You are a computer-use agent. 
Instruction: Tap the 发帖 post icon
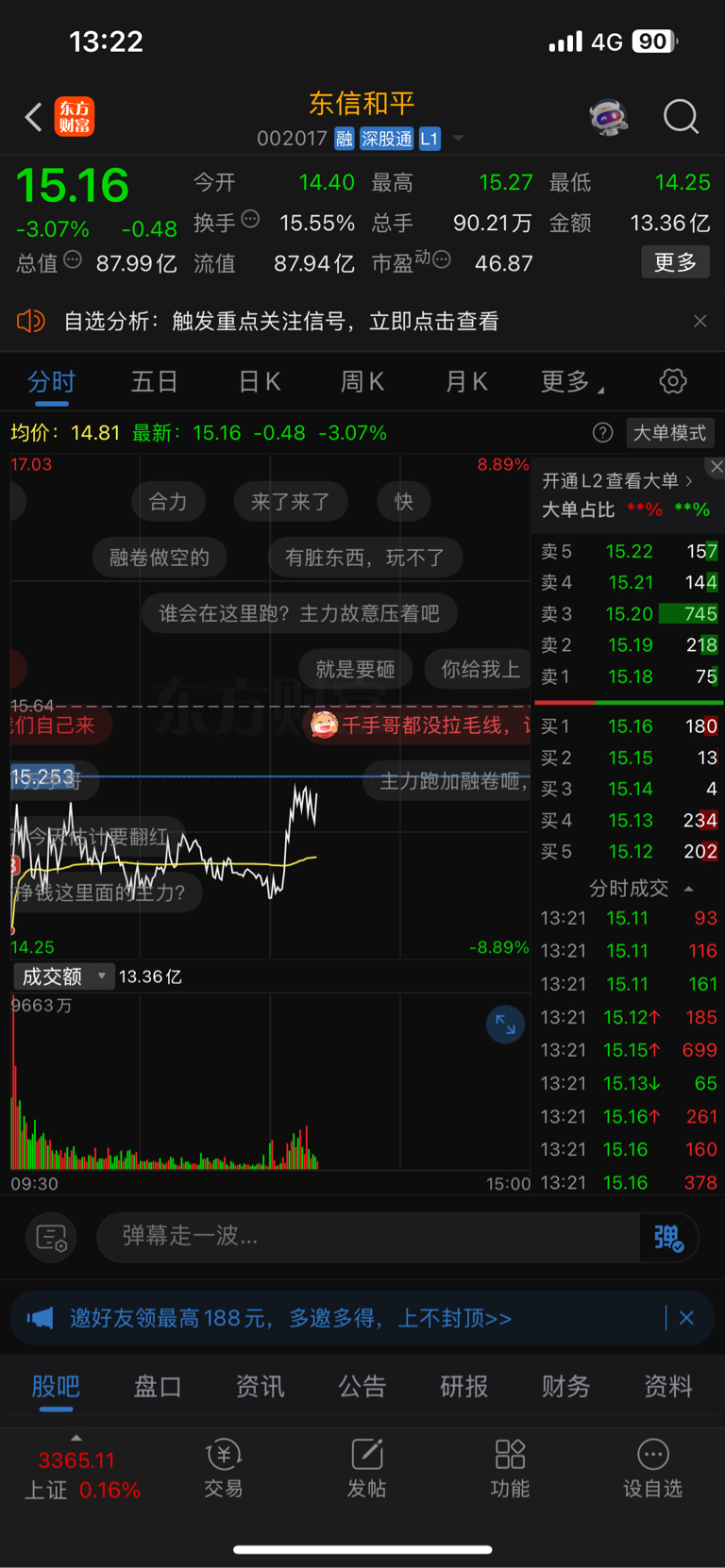tap(366, 1469)
